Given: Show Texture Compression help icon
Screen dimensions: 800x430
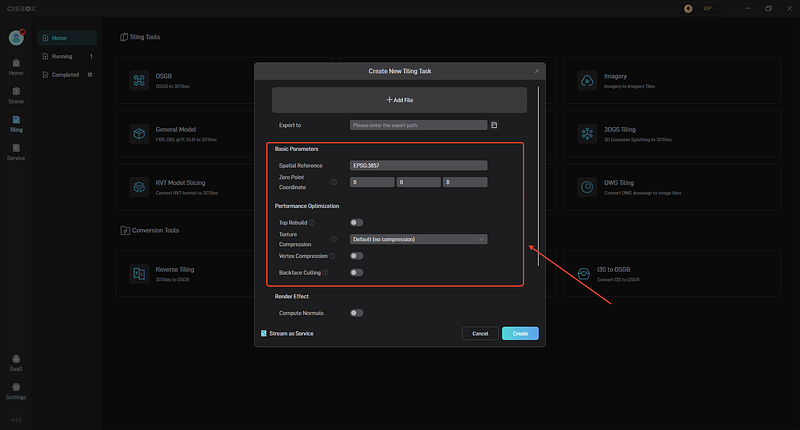Looking at the screenshot, I should click(x=334, y=239).
